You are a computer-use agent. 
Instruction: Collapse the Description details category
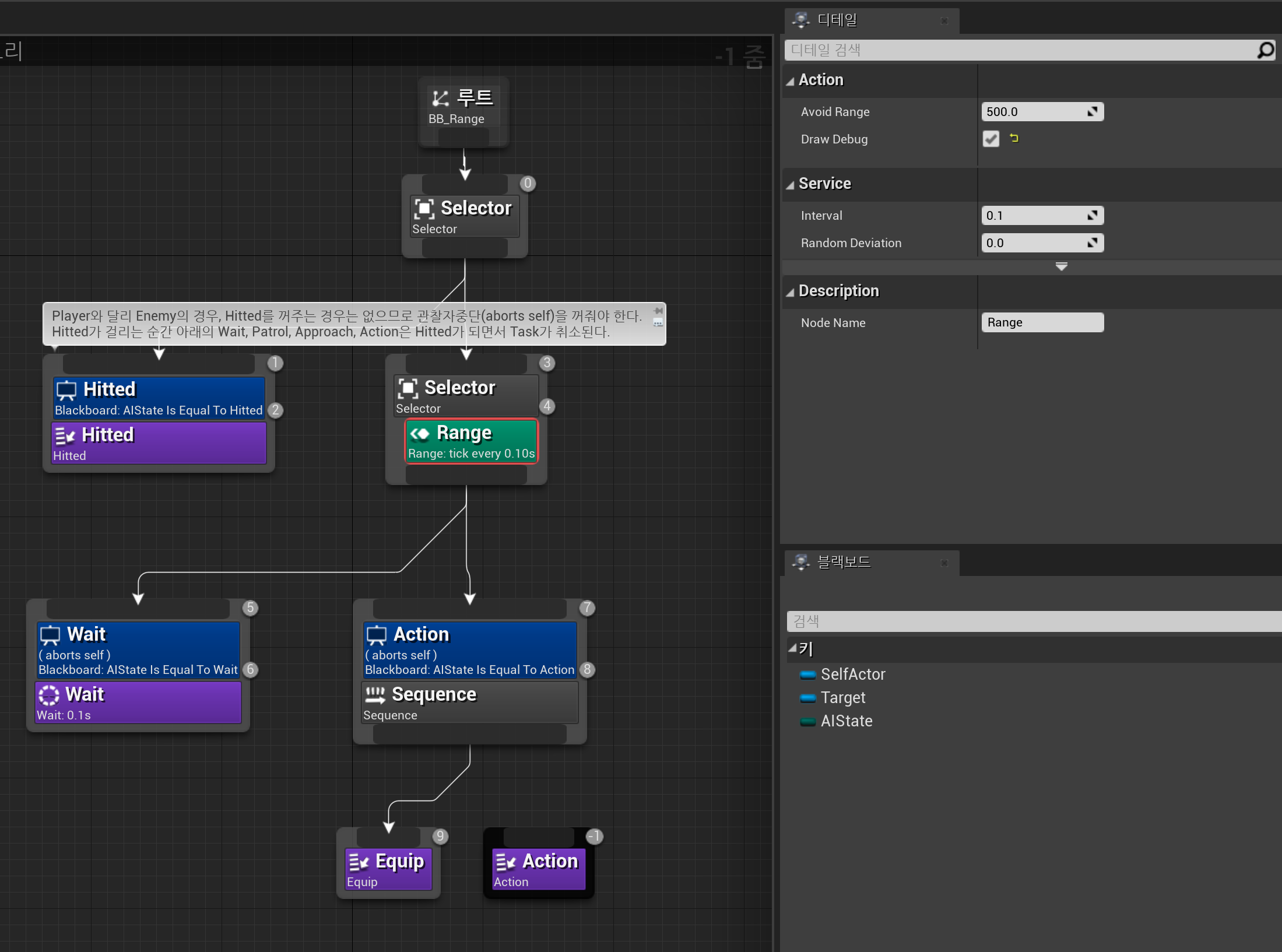point(790,292)
